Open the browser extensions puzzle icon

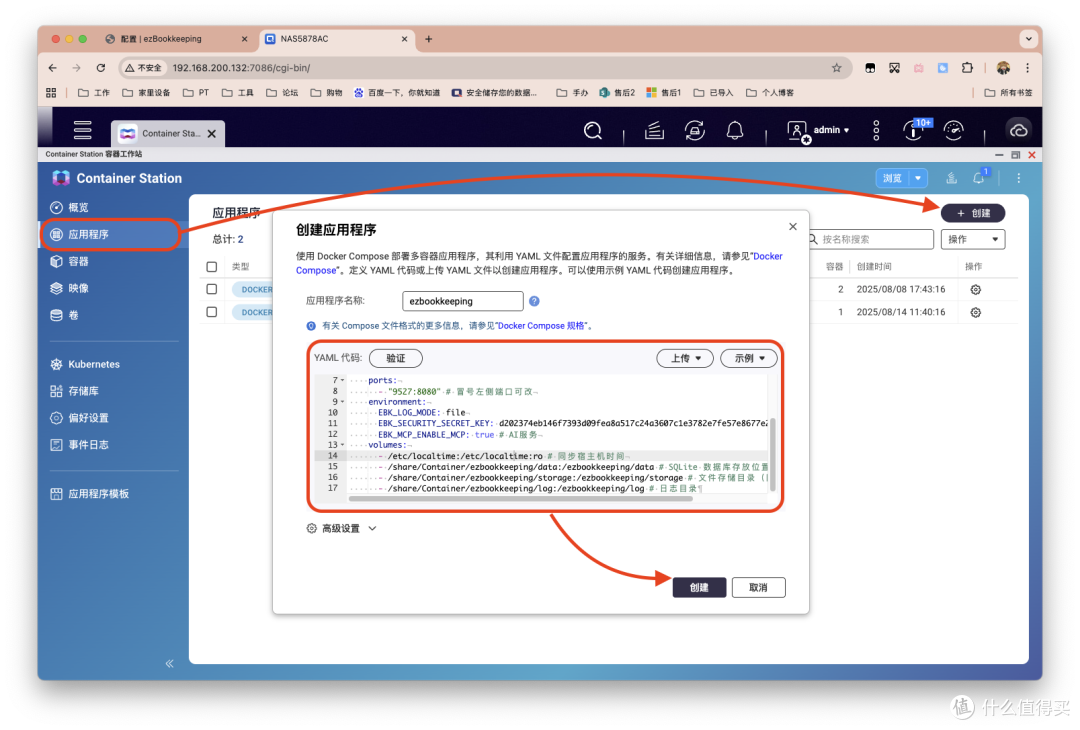click(967, 67)
